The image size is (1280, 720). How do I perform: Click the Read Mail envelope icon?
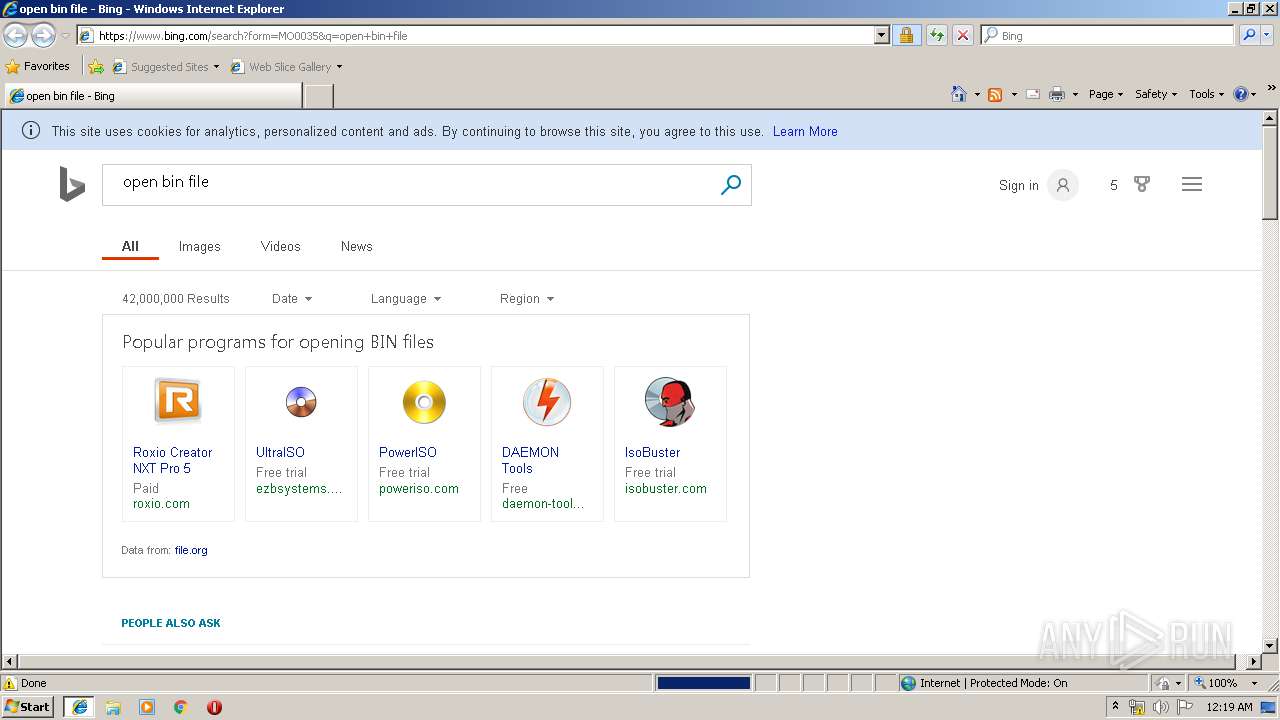click(x=1033, y=94)
